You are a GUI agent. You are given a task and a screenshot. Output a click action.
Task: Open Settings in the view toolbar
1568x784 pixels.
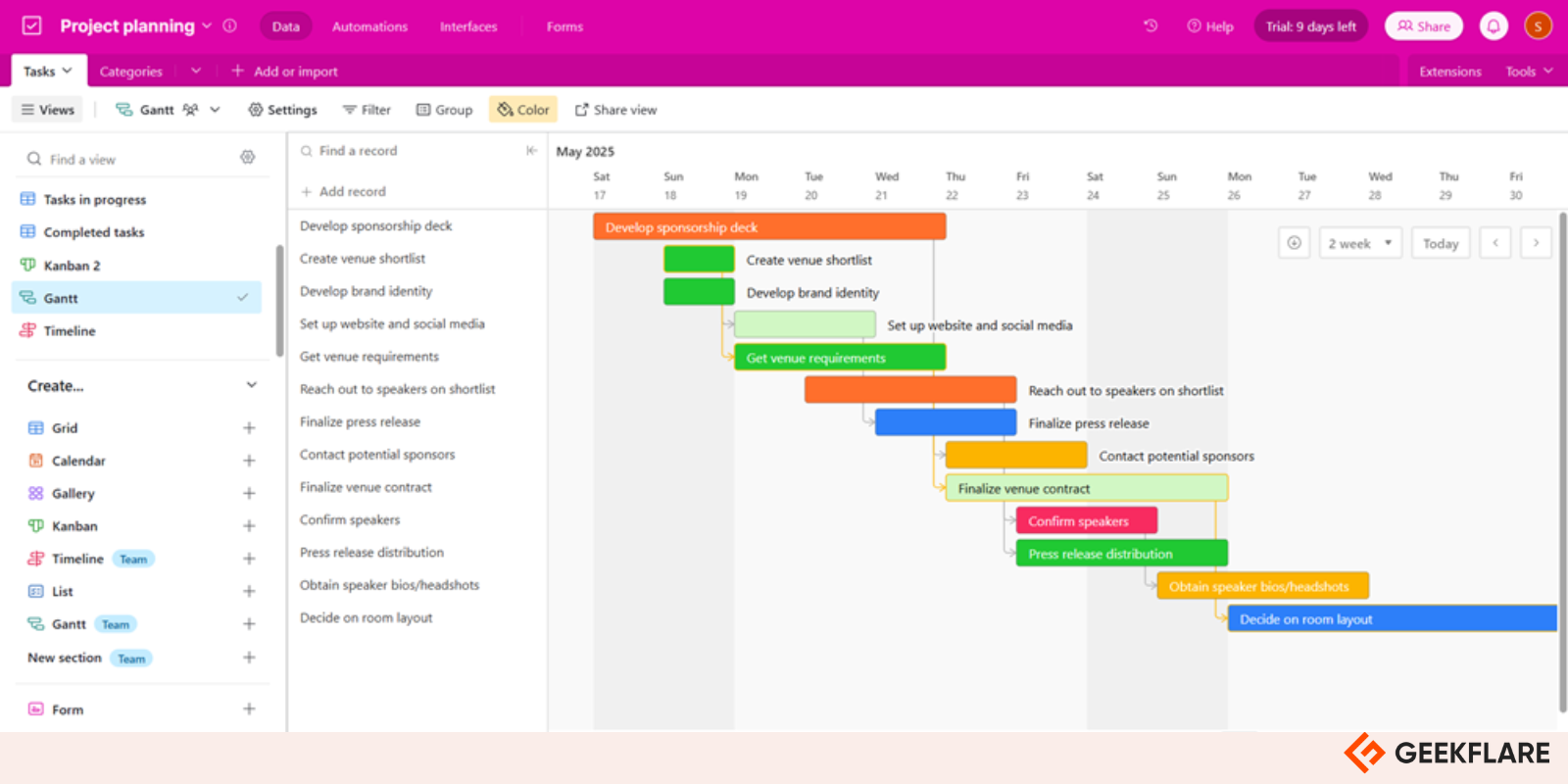point(282,110)
